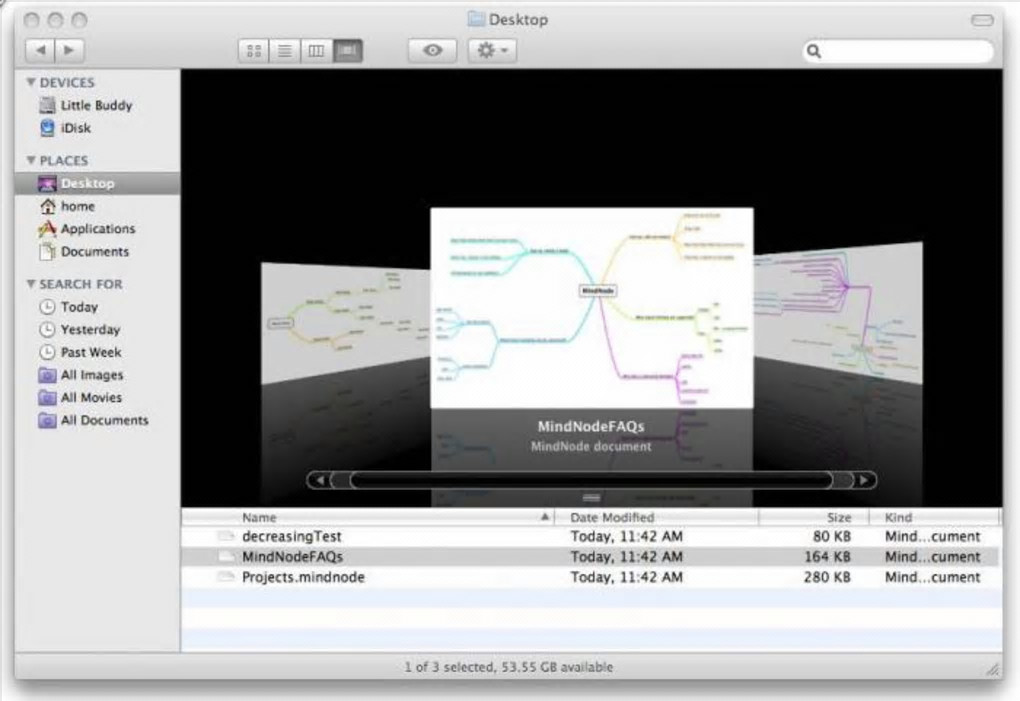Open Quick Look with the eye button

pos(433,51)
